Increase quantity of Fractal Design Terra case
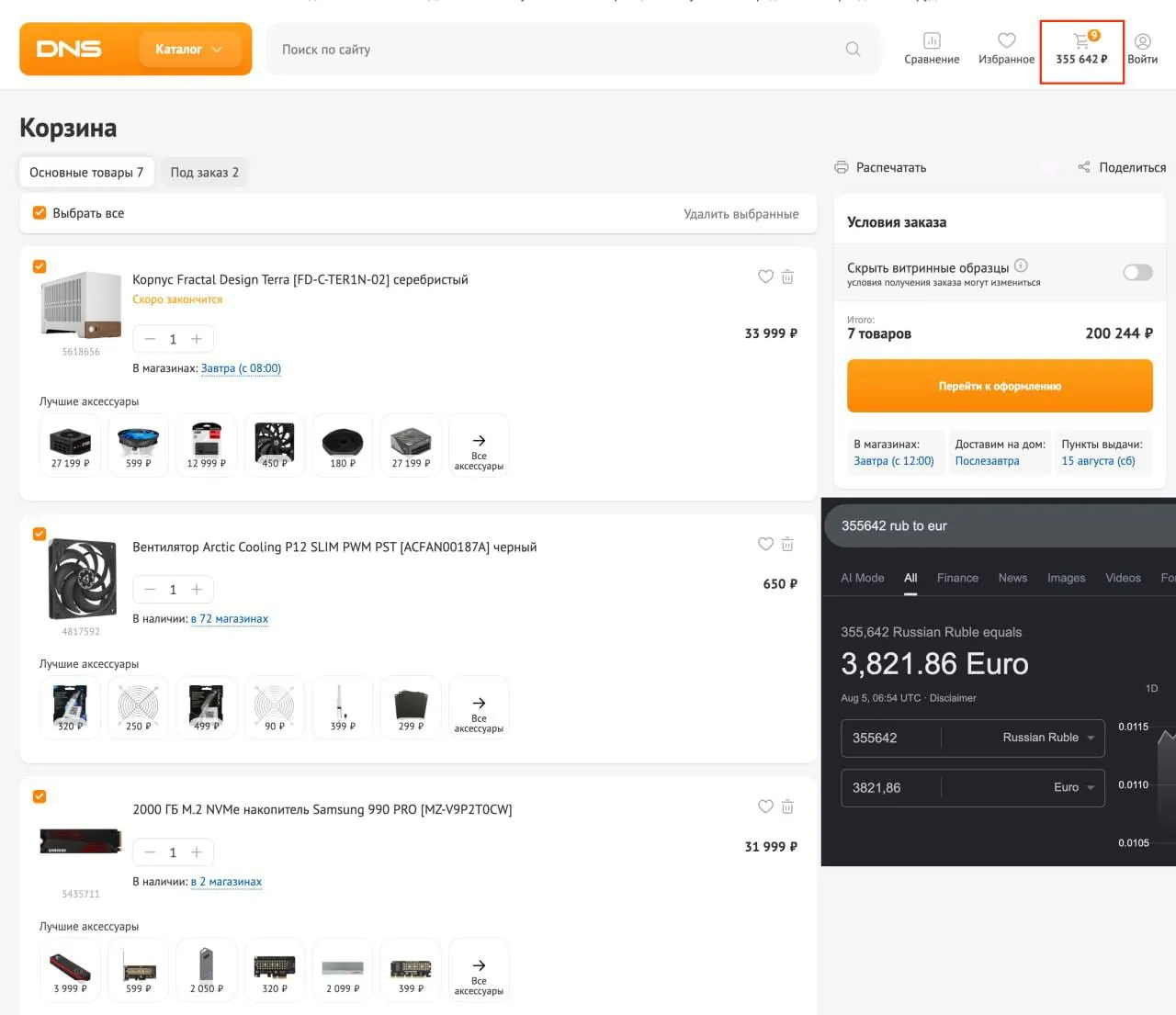The height and width of the screenshot is (1015, 1176). pyautogui.click(x=197, y=339)
